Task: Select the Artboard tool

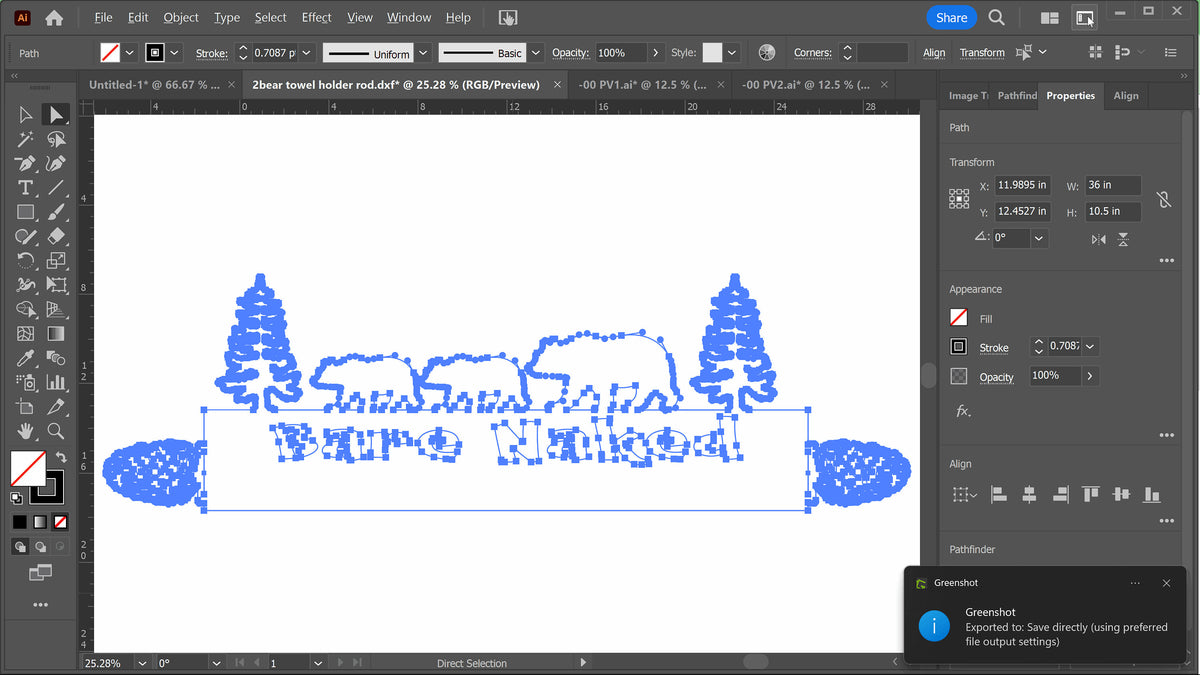Action: click(x=26, y=407)
